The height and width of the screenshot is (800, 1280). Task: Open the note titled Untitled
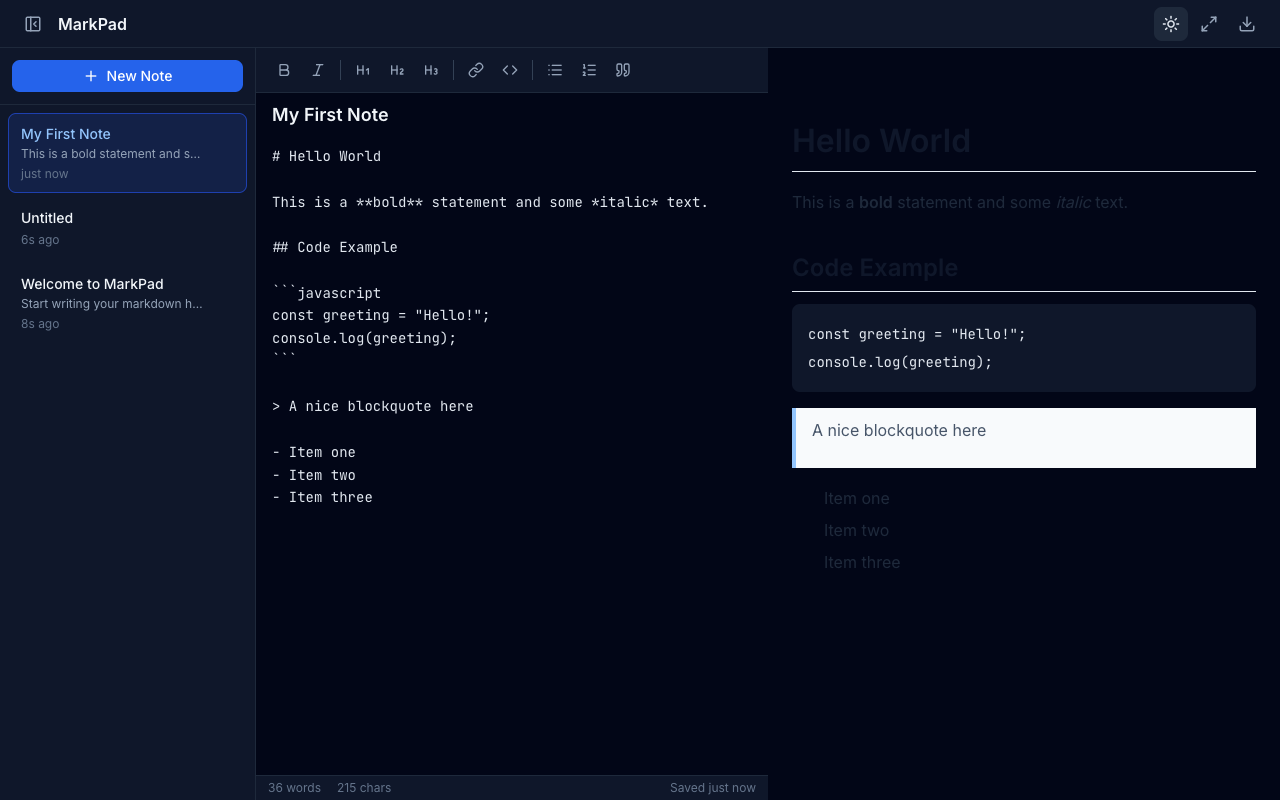click(127, 227)
